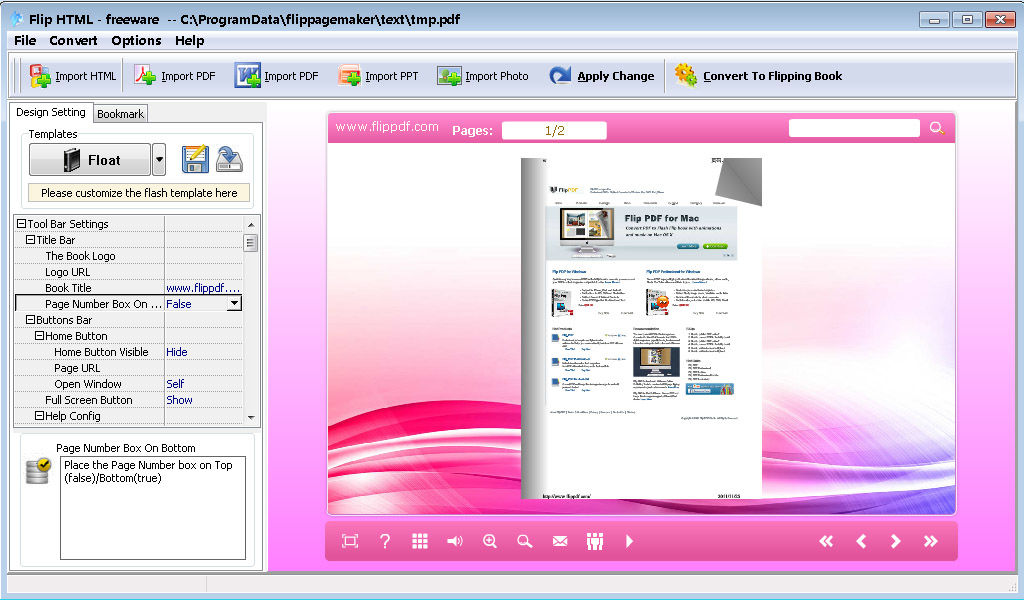This screenshot has height=600, width=1024.
Task: Click the search input field in the flipbook top bar
Action: click(854, 128)
